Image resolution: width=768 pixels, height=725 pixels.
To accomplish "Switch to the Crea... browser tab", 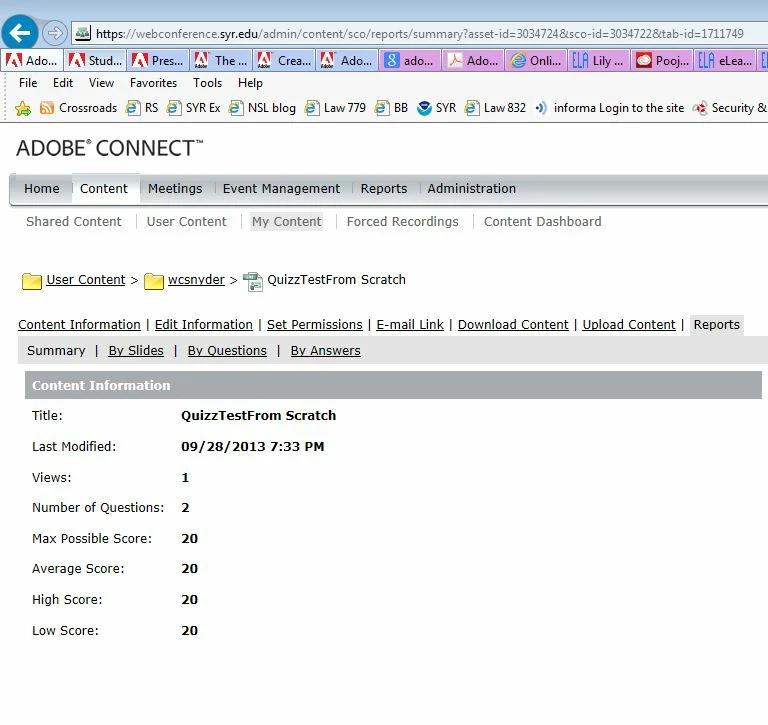I will tap(284, 60).
